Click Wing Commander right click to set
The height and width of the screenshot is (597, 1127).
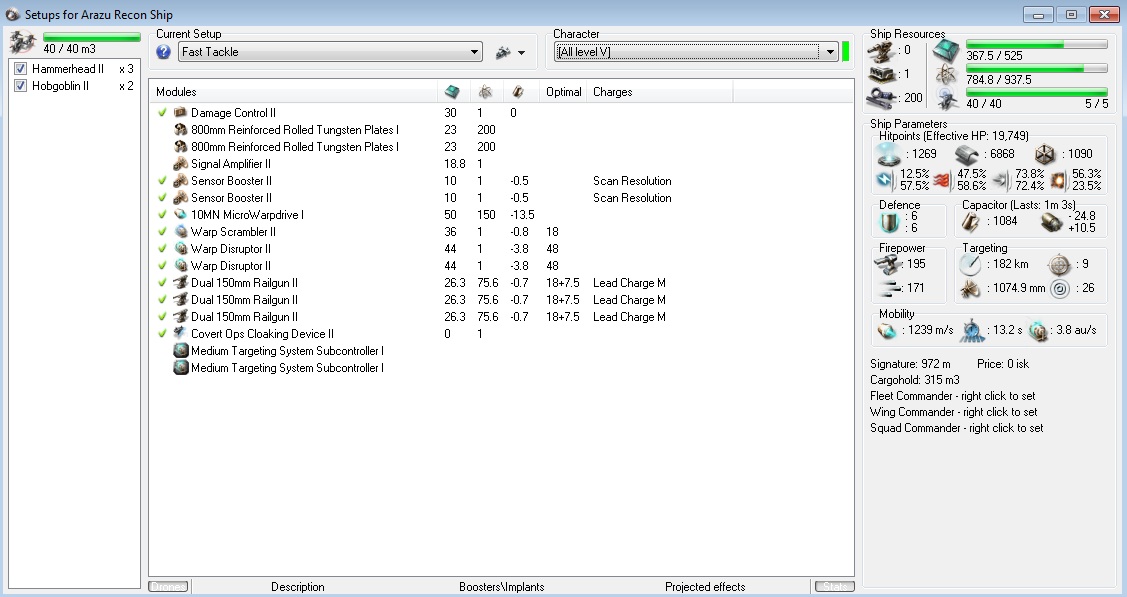(954, 412)
